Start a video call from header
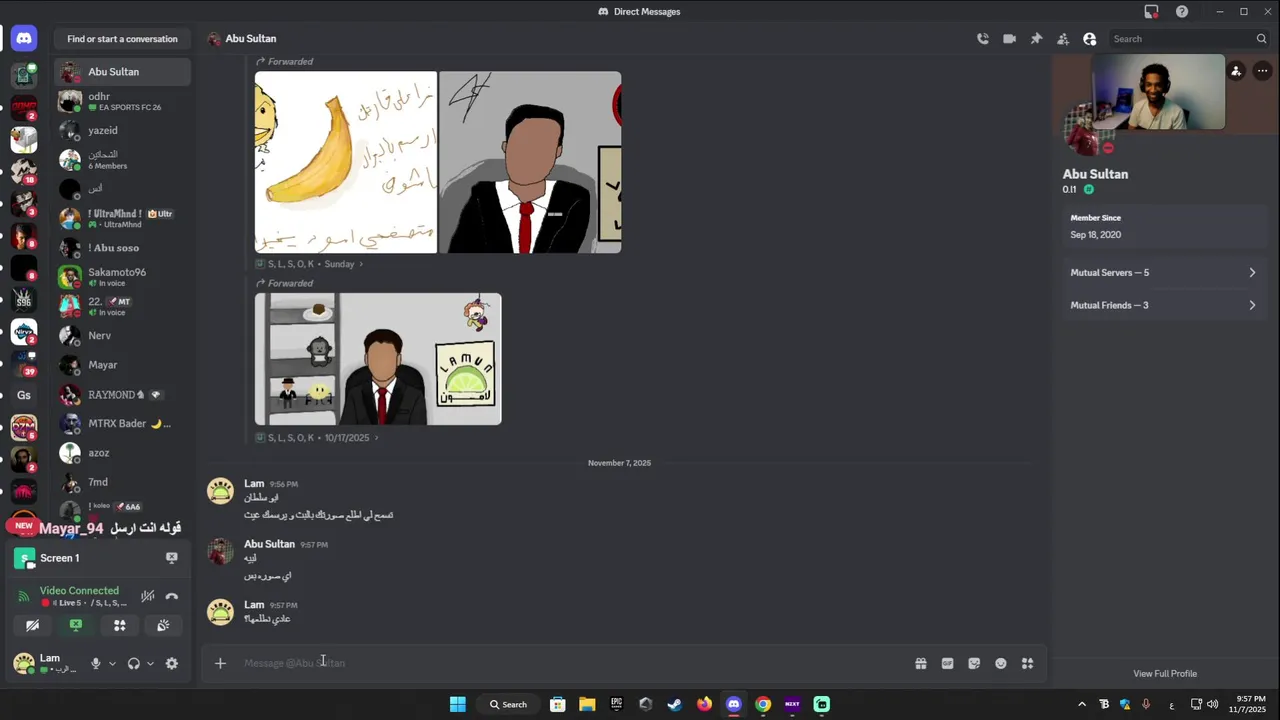 pos(1009,39)
